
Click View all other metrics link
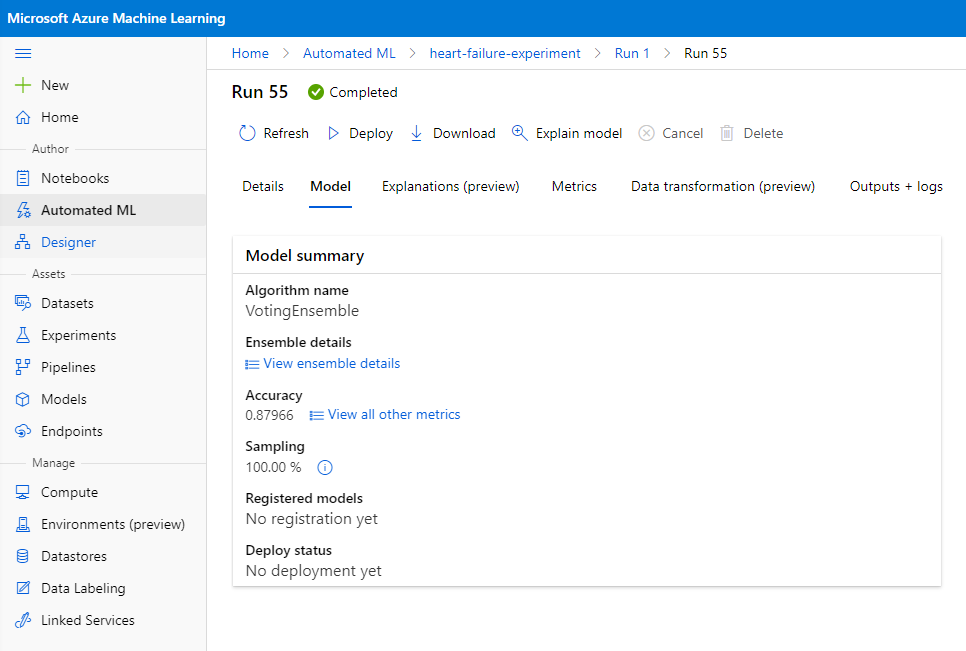pos(393,414)
